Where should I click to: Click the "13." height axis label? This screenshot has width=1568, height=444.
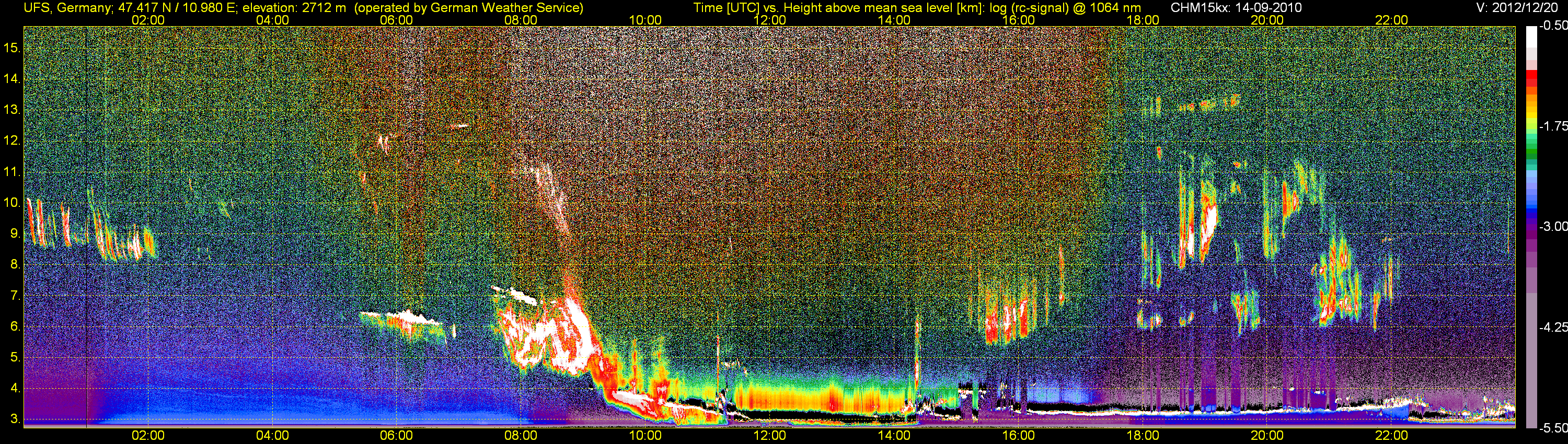point(12,110)
